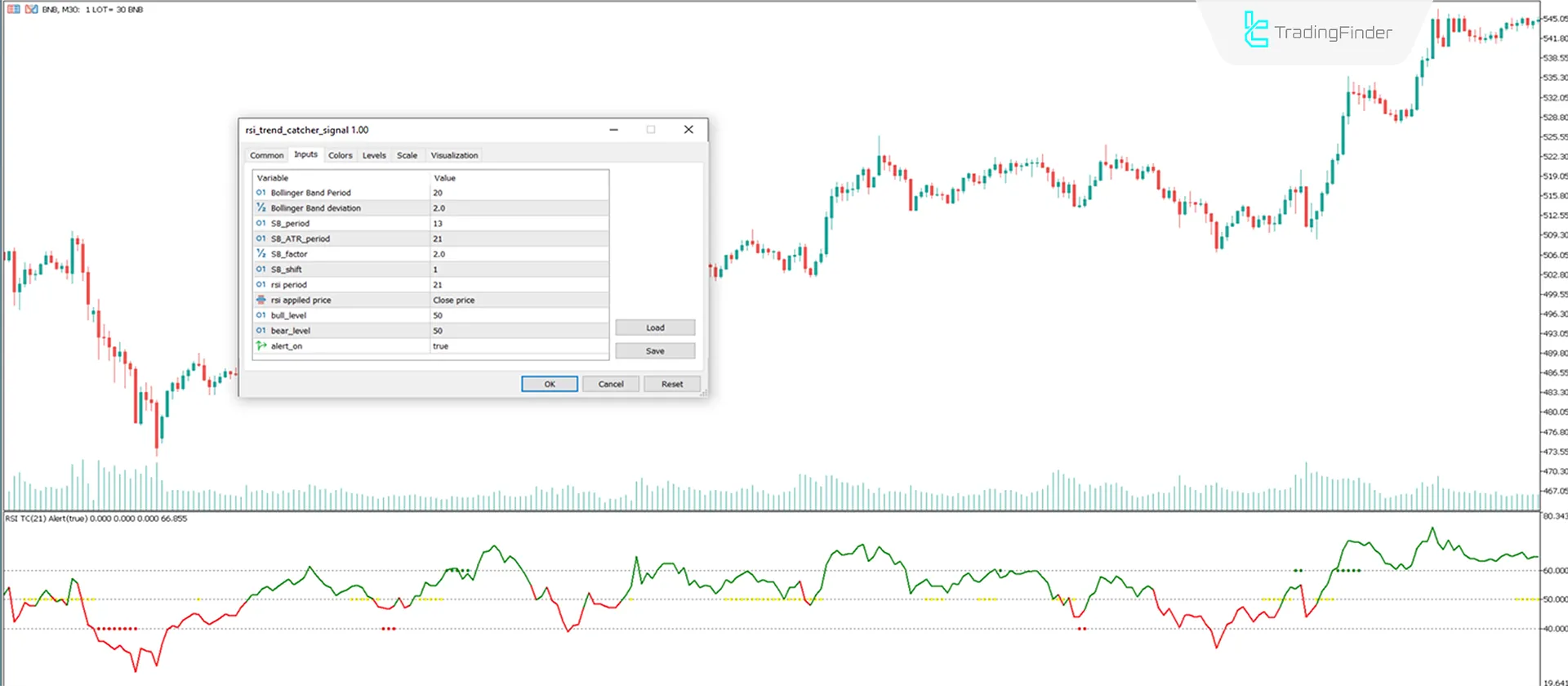Close the rsi_trend_catcher_signal dialog
The image size is (1568, 686).
(x=688, y=130)
